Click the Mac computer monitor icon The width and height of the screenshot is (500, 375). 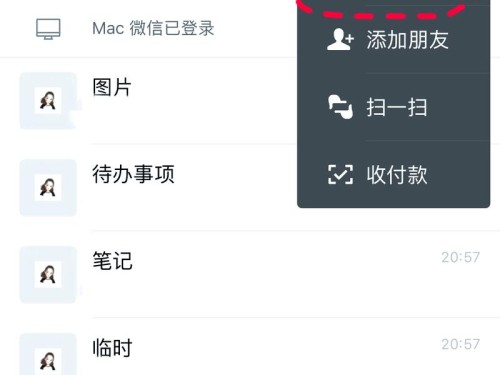click(48, 29)
